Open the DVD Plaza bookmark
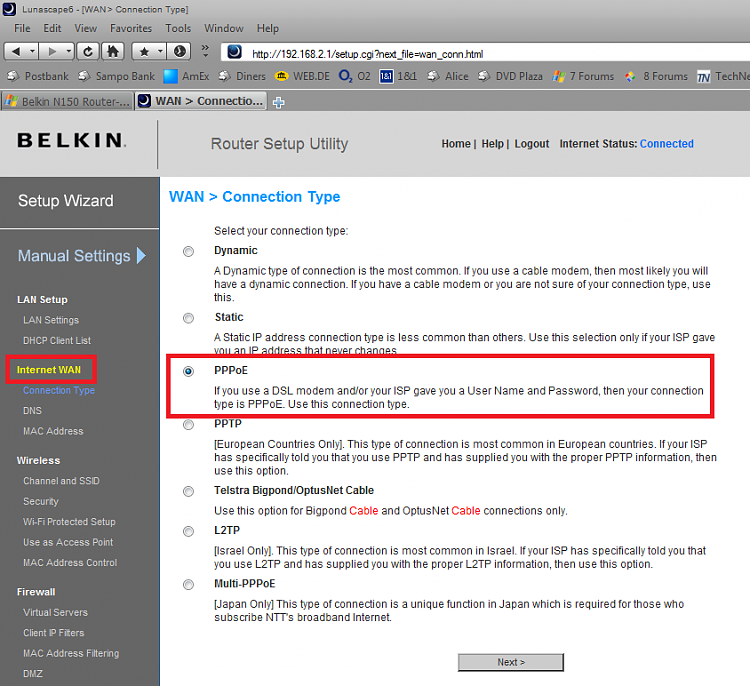This screenshot has height=686, width=750. pyautogui.click(x=510, y=76)
